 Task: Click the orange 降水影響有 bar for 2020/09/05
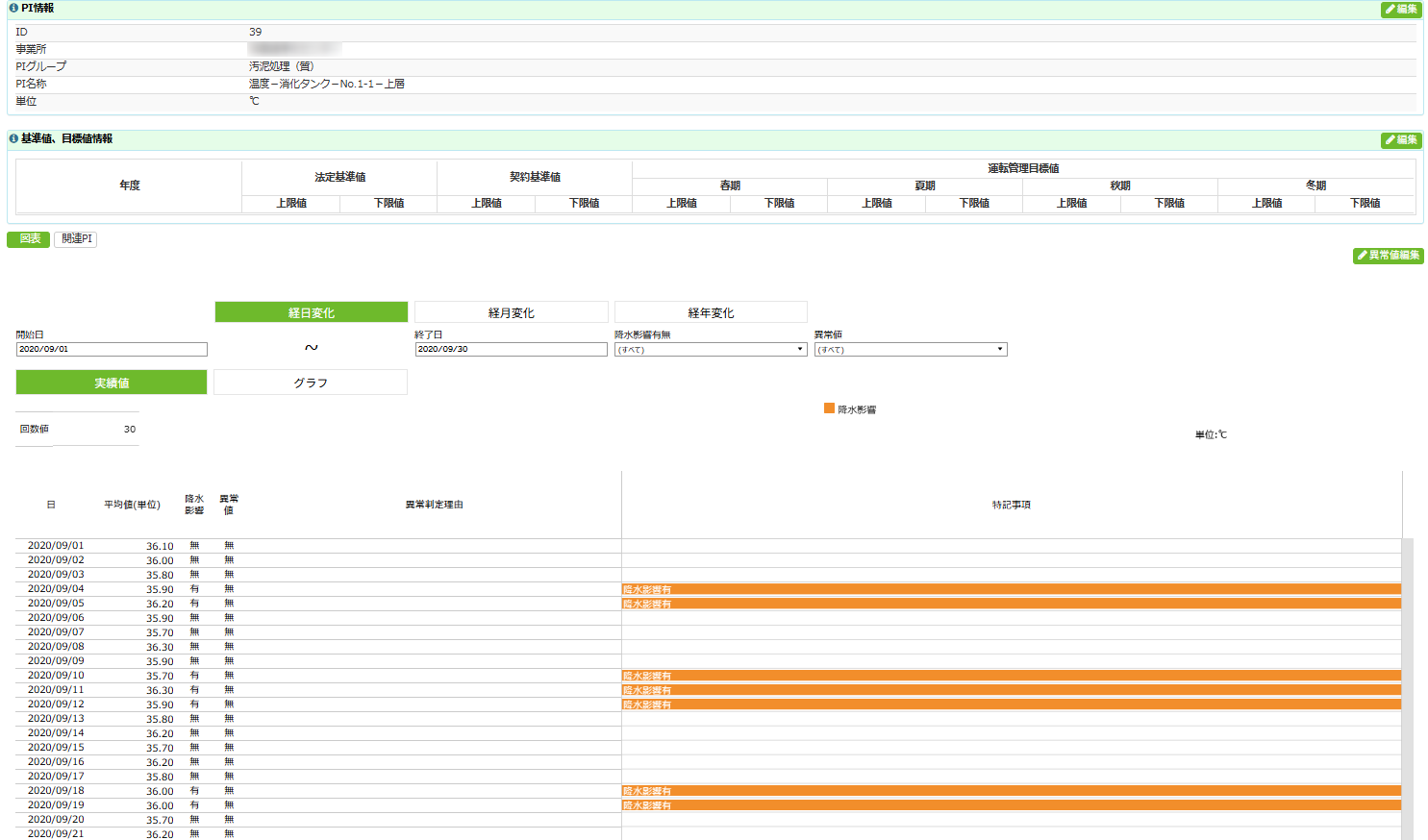pyautogui.click(x=1012, y=604)
